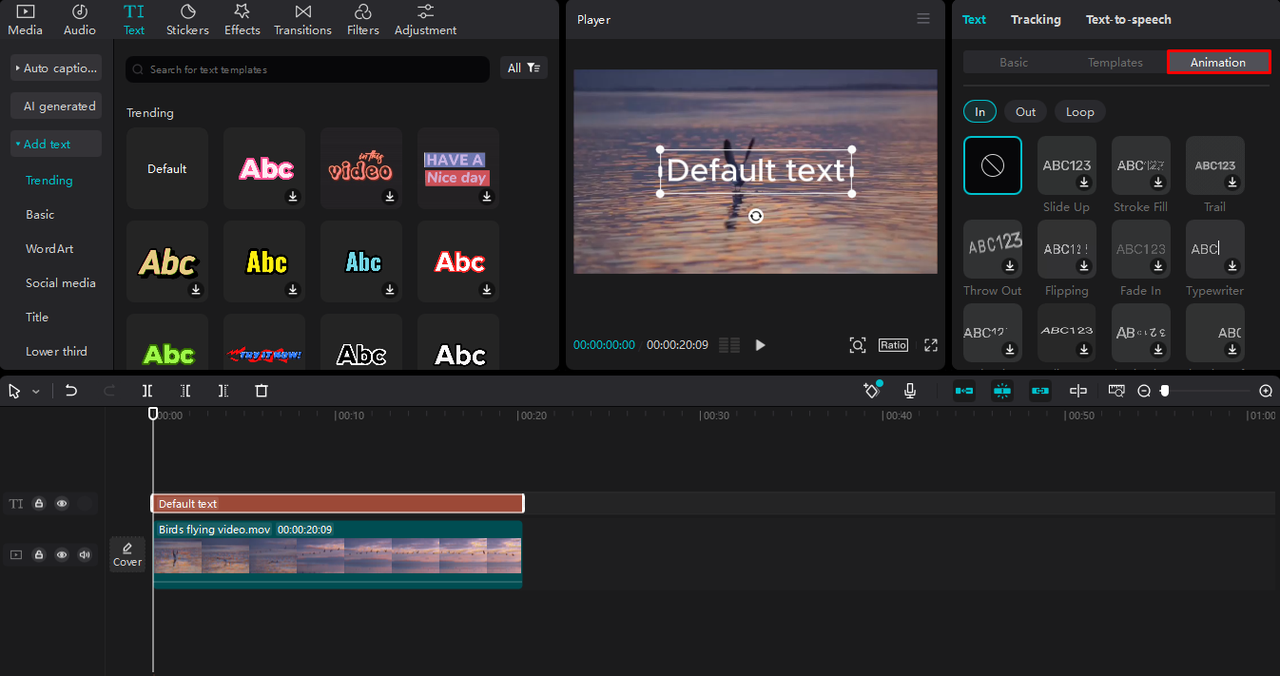The height and width of the screenshot is (676, 1280).
Task: Click the timeline zoom-in magnifier icon
Action: pos(1266,391)
